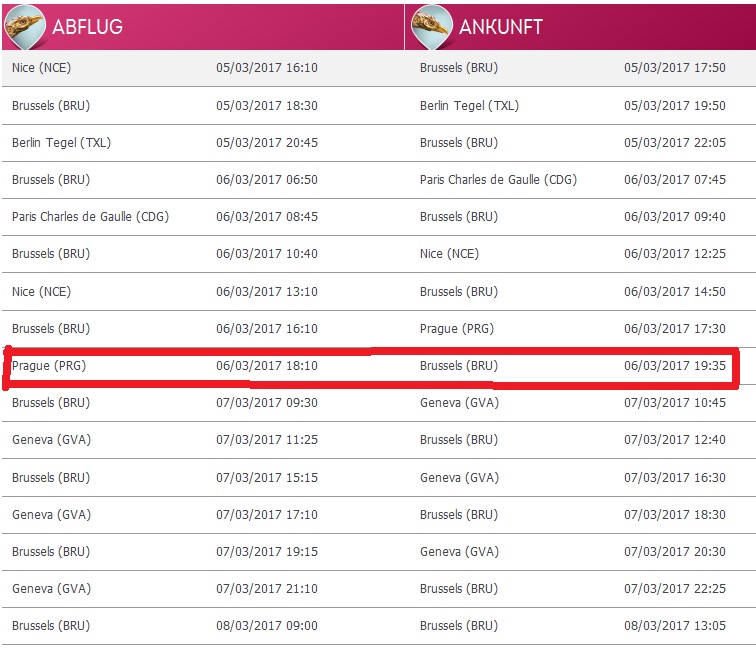
Task: Click Nice (NCE) departure at 16:10 row
Action: coord(41,68)
